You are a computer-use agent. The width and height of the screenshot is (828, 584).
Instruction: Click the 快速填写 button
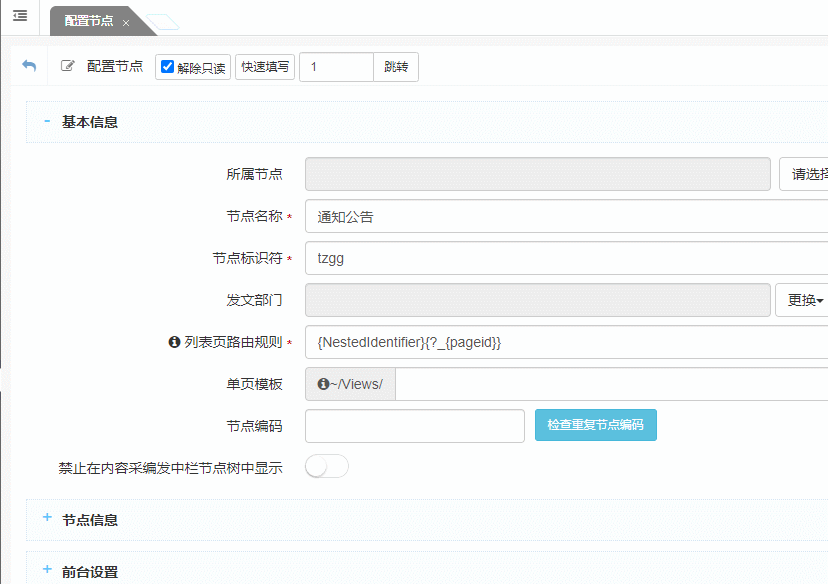coord(265,67)
